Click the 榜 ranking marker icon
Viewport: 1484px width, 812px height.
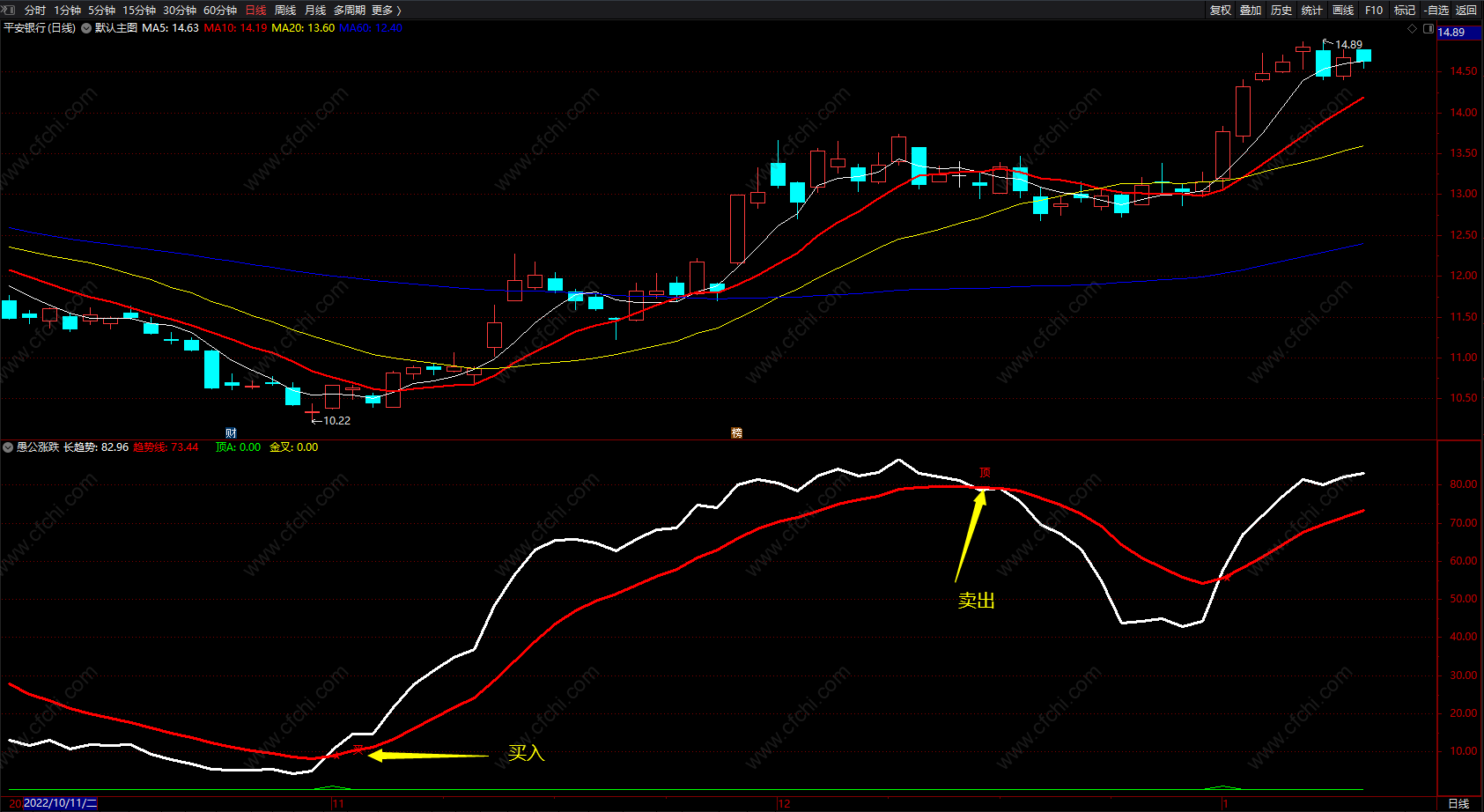[736, 432]
